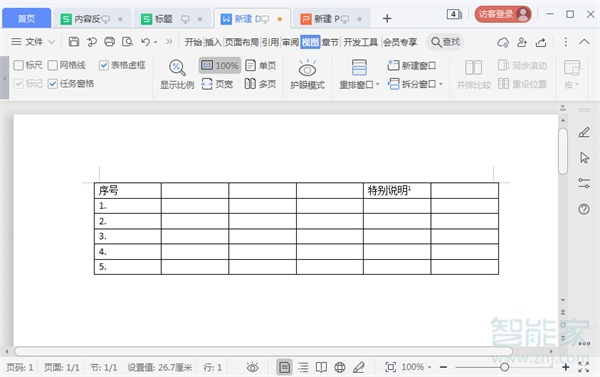This screenshot has height=377, width=600.
Task: Select 单页 single page view
Action: tap(260, 65)
